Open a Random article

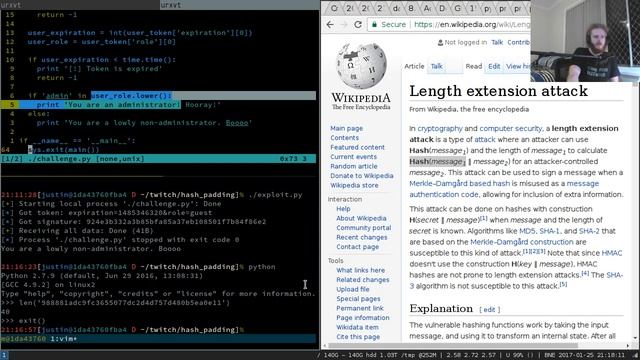point(353,166)
